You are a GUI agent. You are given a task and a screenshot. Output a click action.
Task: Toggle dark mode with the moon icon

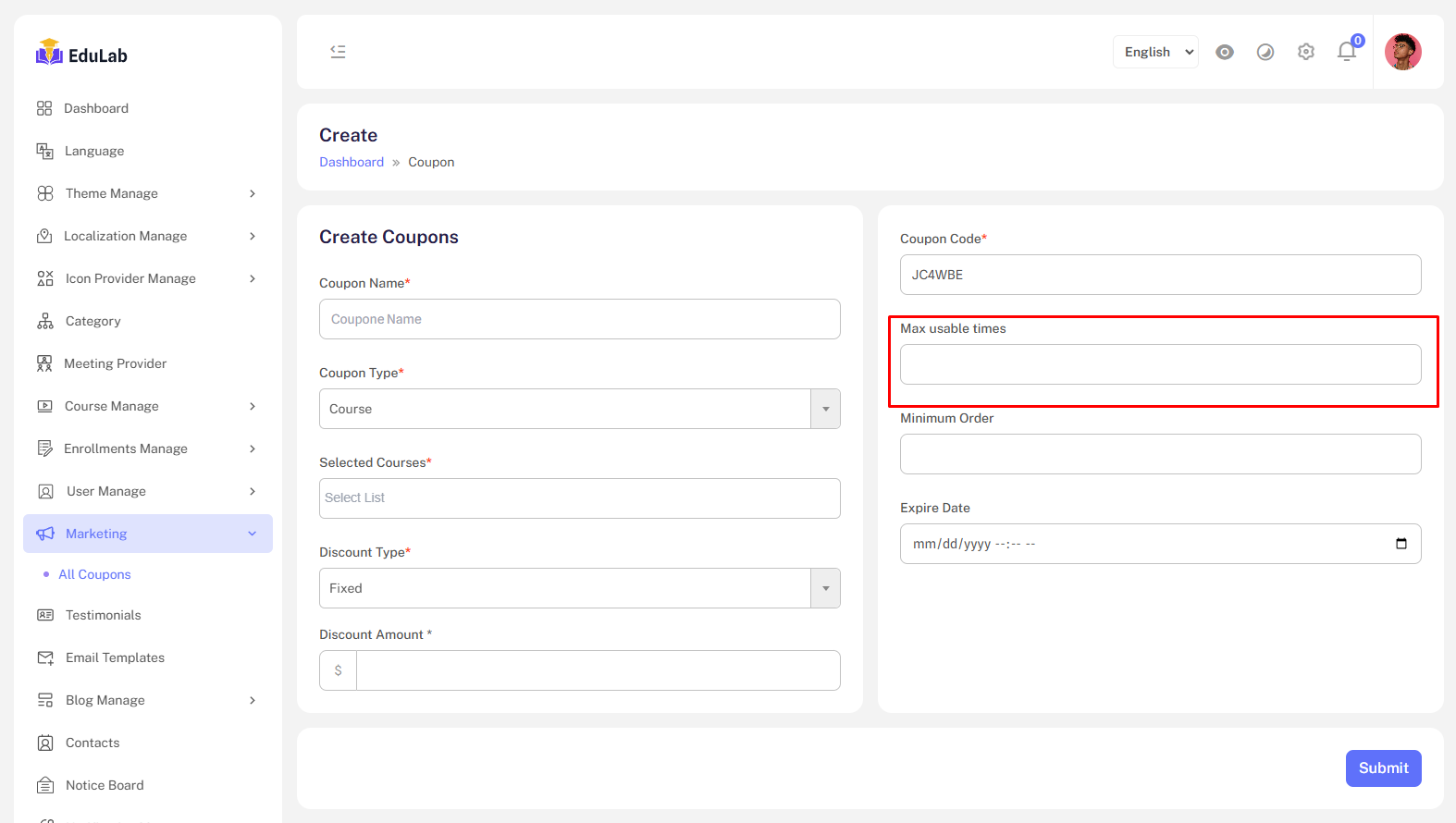[x=1265, y=52]
